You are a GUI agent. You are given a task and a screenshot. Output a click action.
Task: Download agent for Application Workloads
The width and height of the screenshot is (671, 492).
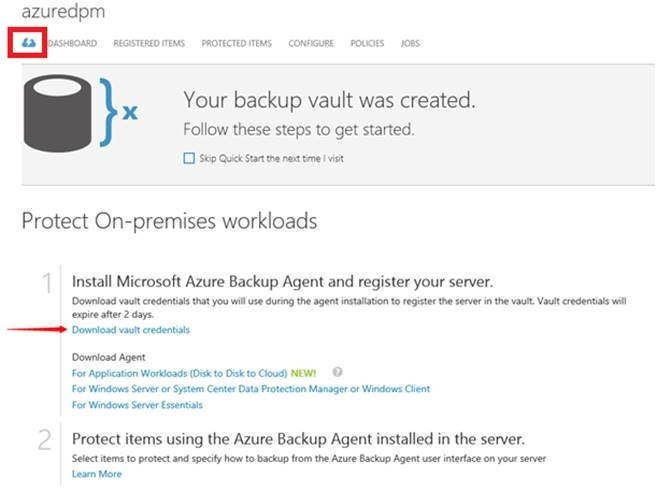point(180,373)
